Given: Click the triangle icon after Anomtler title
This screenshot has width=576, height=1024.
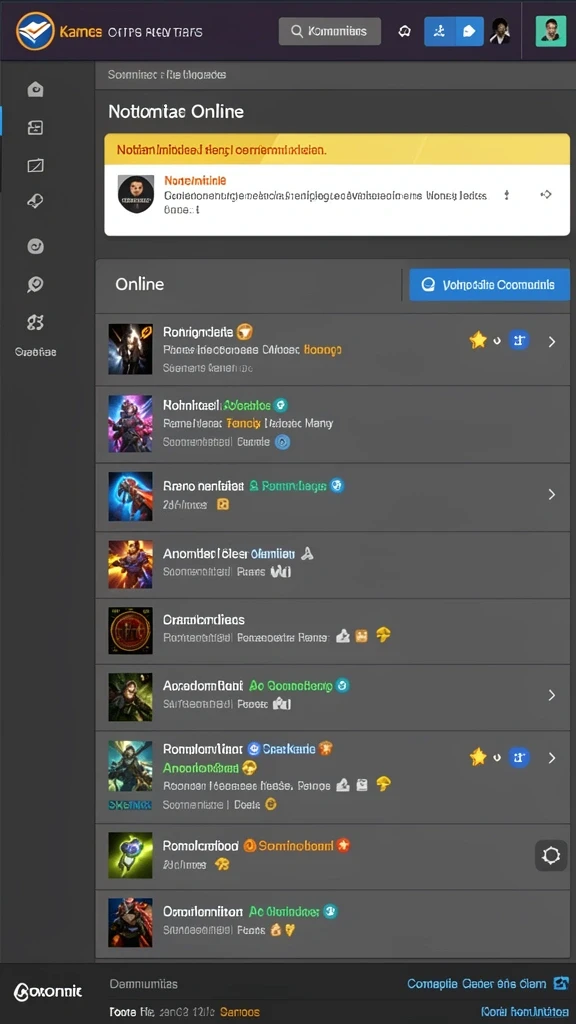Looking at the screenshot, I should [x=307, y=554].
